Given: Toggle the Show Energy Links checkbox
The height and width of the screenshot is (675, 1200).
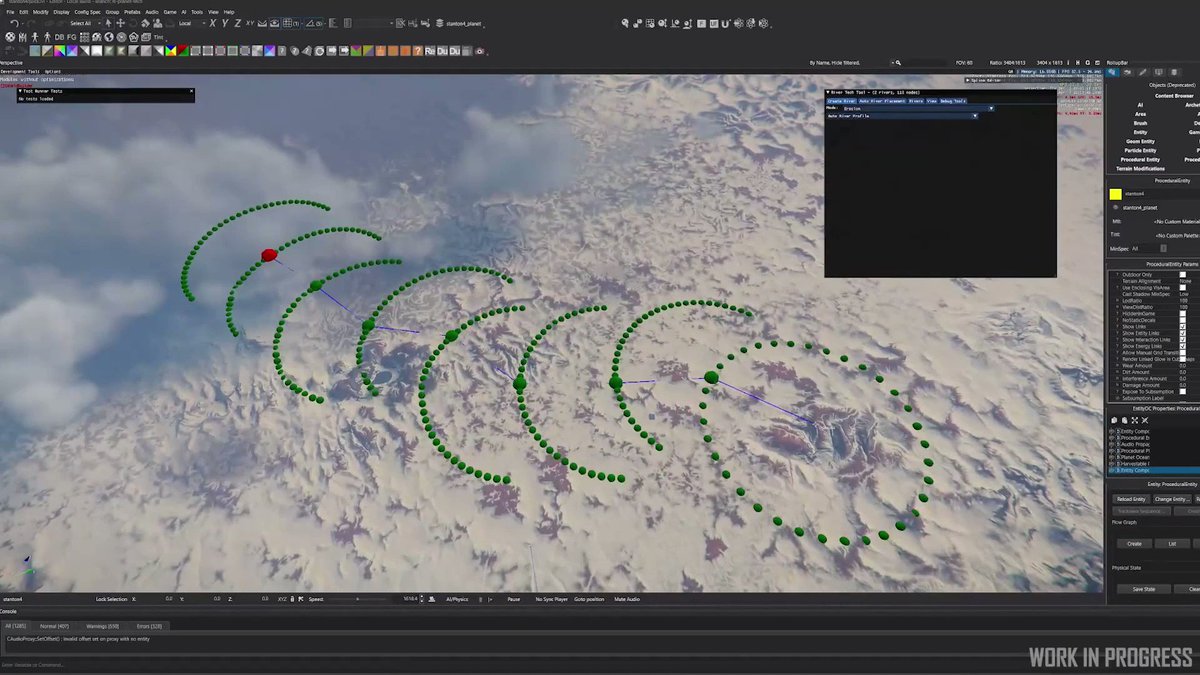Looking at the screenshot, I should click(1183, 346).
